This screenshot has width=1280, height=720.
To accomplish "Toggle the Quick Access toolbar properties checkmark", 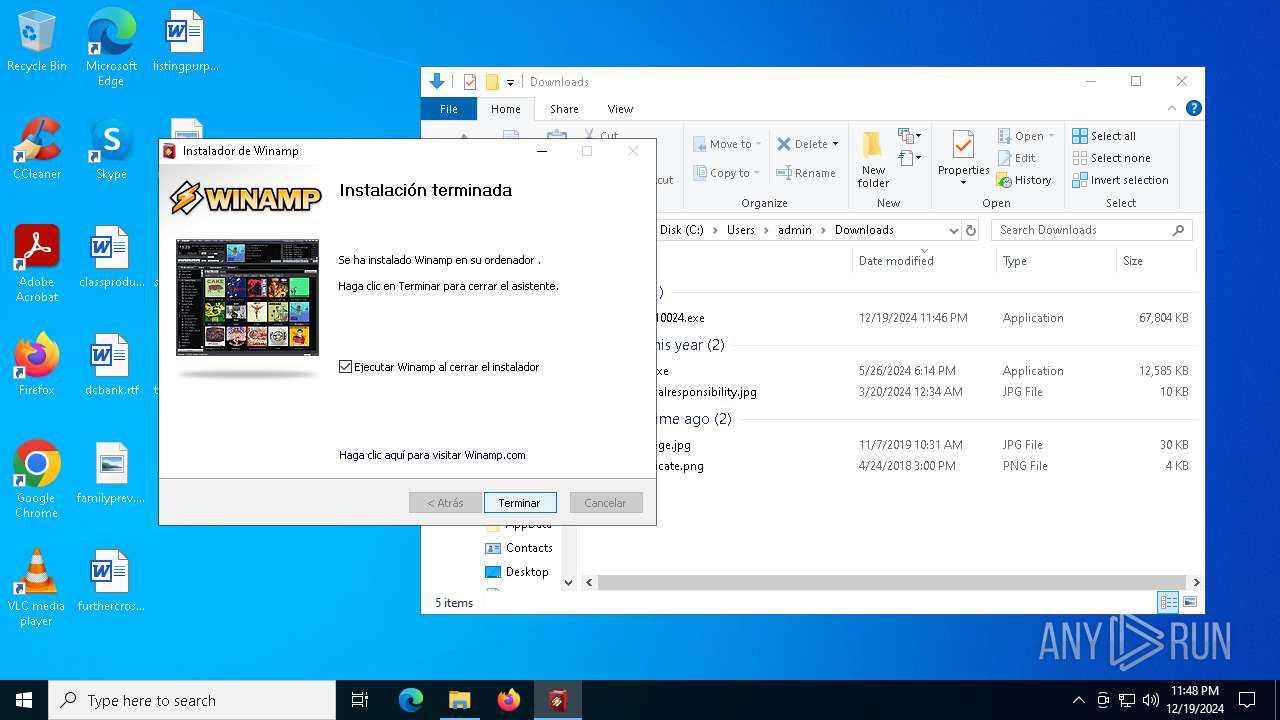I will [x=470, y=82].
